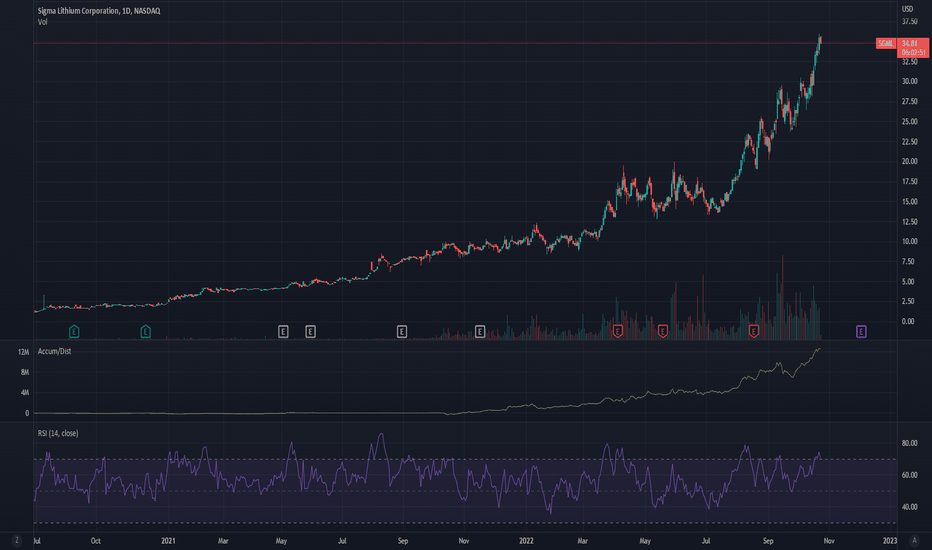
Task: Open the USD currency selector
Action: 907,9
